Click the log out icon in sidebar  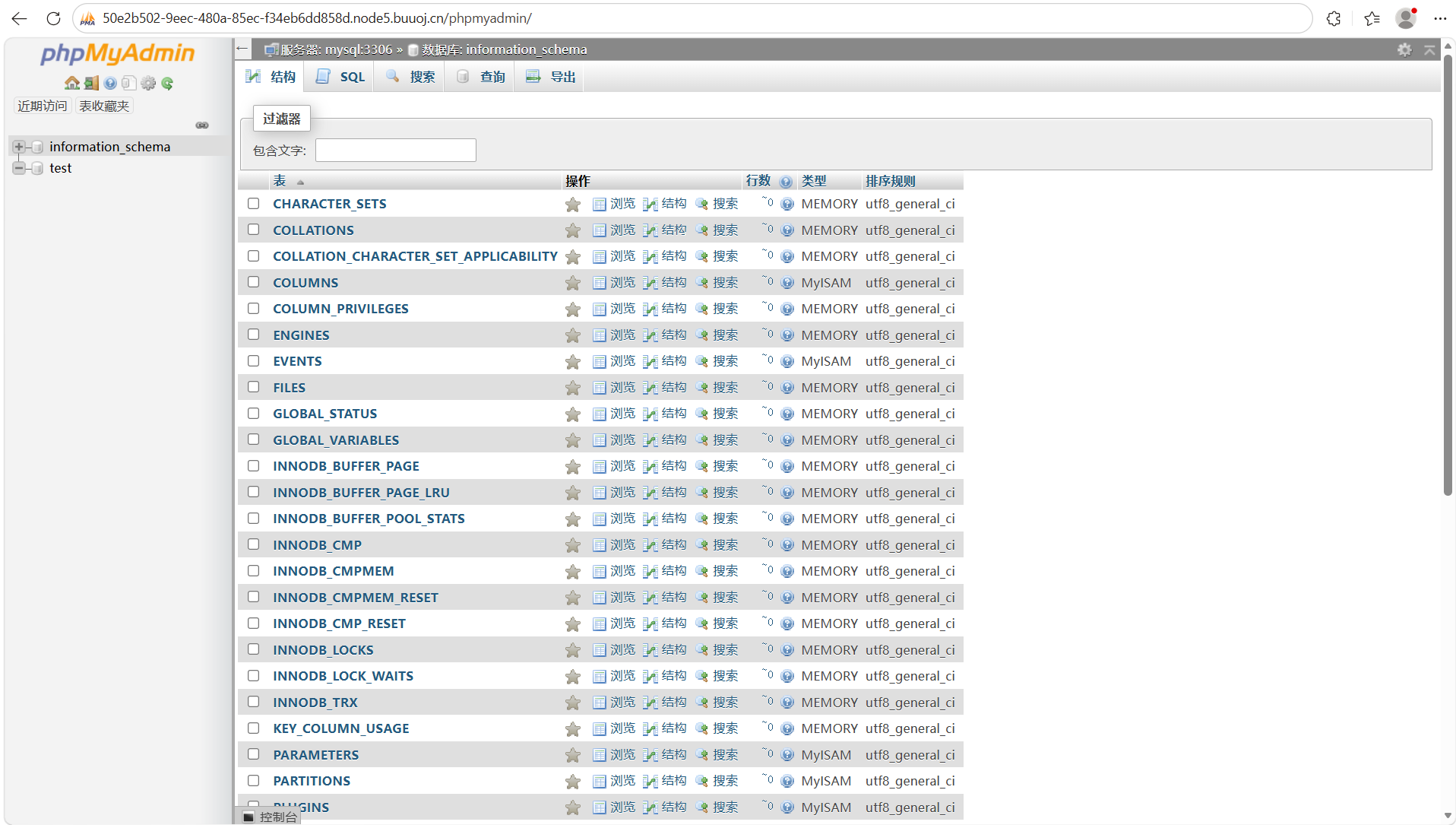click(91, 83)
